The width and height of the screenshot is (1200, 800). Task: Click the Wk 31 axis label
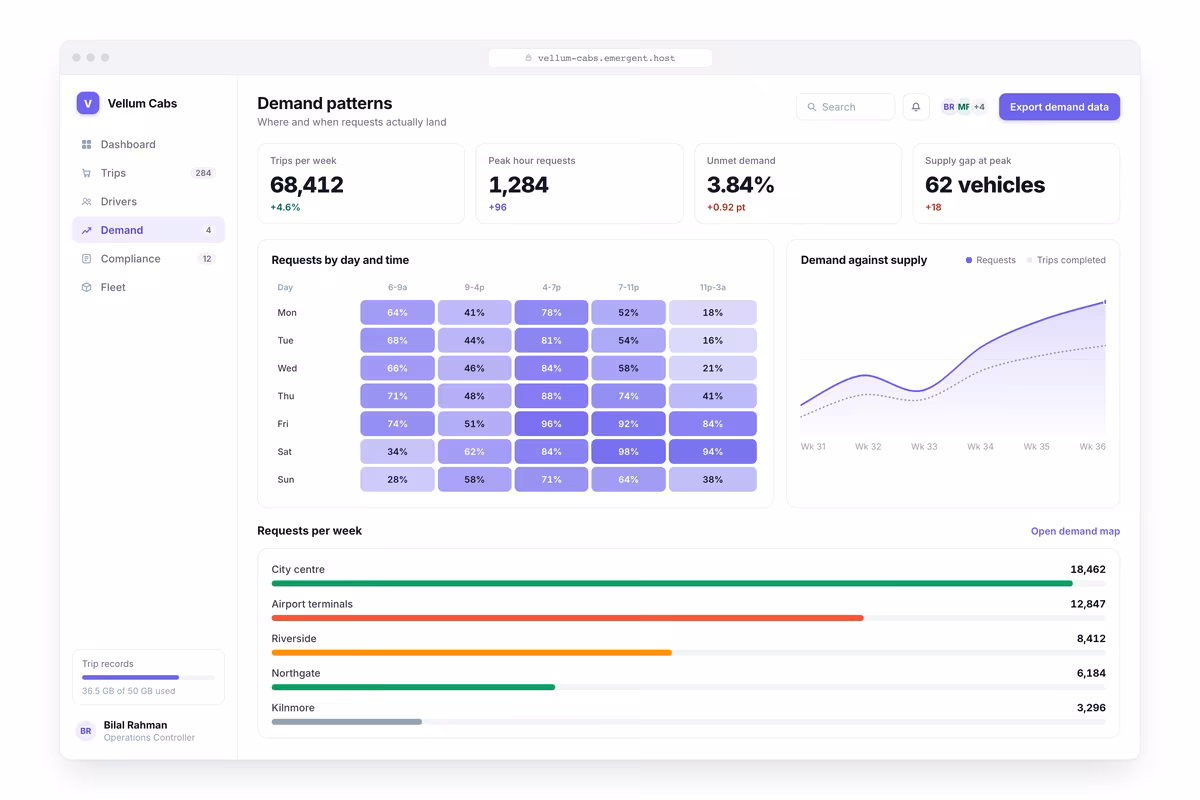813,447
